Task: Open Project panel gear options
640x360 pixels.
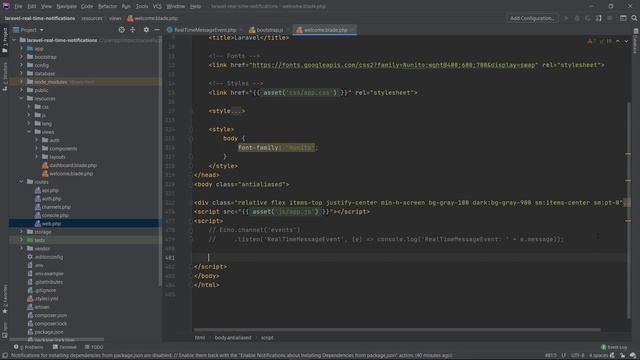Action: [x=146, y=30]
